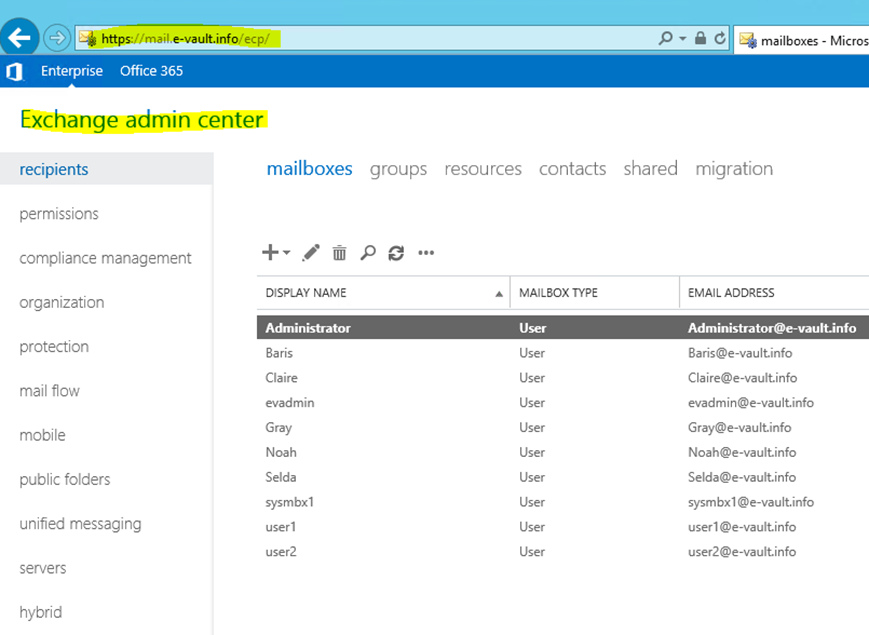Select the Baris mailbox row
The image size is (869, 635).
point(563,353)
